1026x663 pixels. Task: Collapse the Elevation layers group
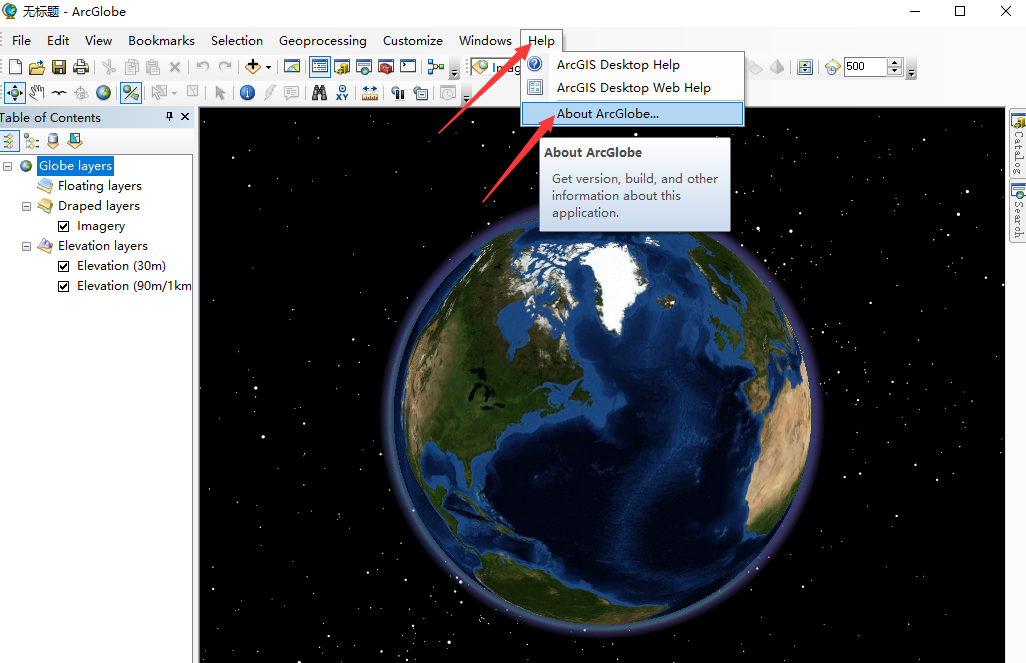coord(26,247)
